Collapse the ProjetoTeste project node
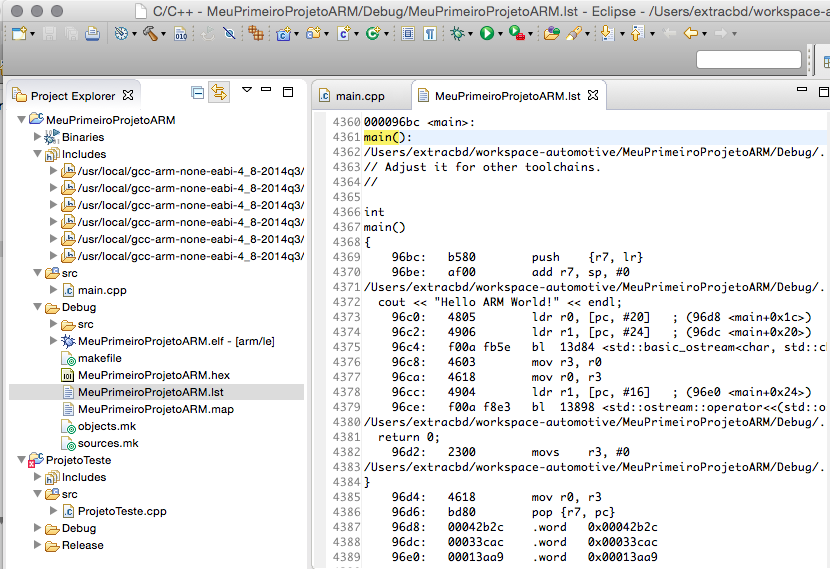This screenshot has height=569, width=830. click(22, 460)
